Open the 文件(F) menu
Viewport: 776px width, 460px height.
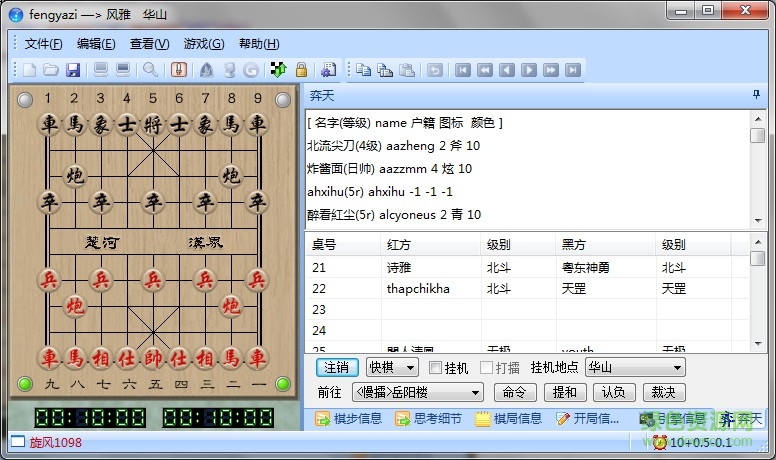pos(44,44)
